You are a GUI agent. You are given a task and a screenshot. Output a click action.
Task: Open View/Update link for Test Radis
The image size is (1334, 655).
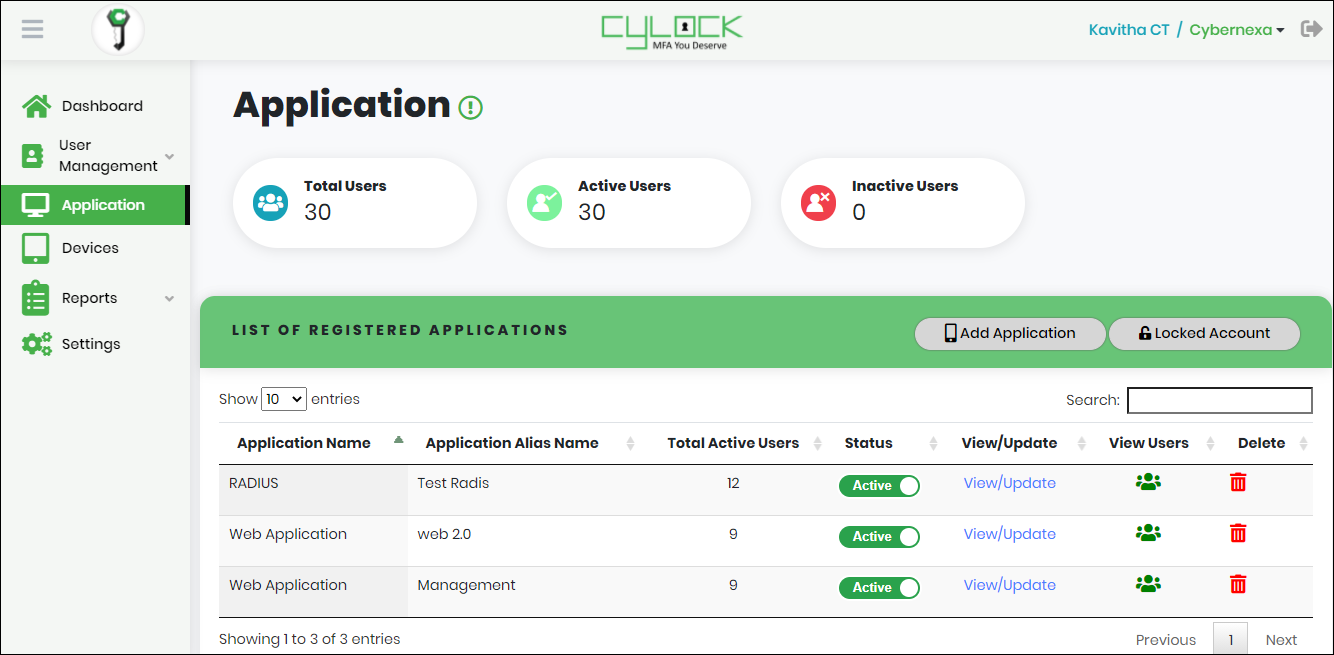1009,483
